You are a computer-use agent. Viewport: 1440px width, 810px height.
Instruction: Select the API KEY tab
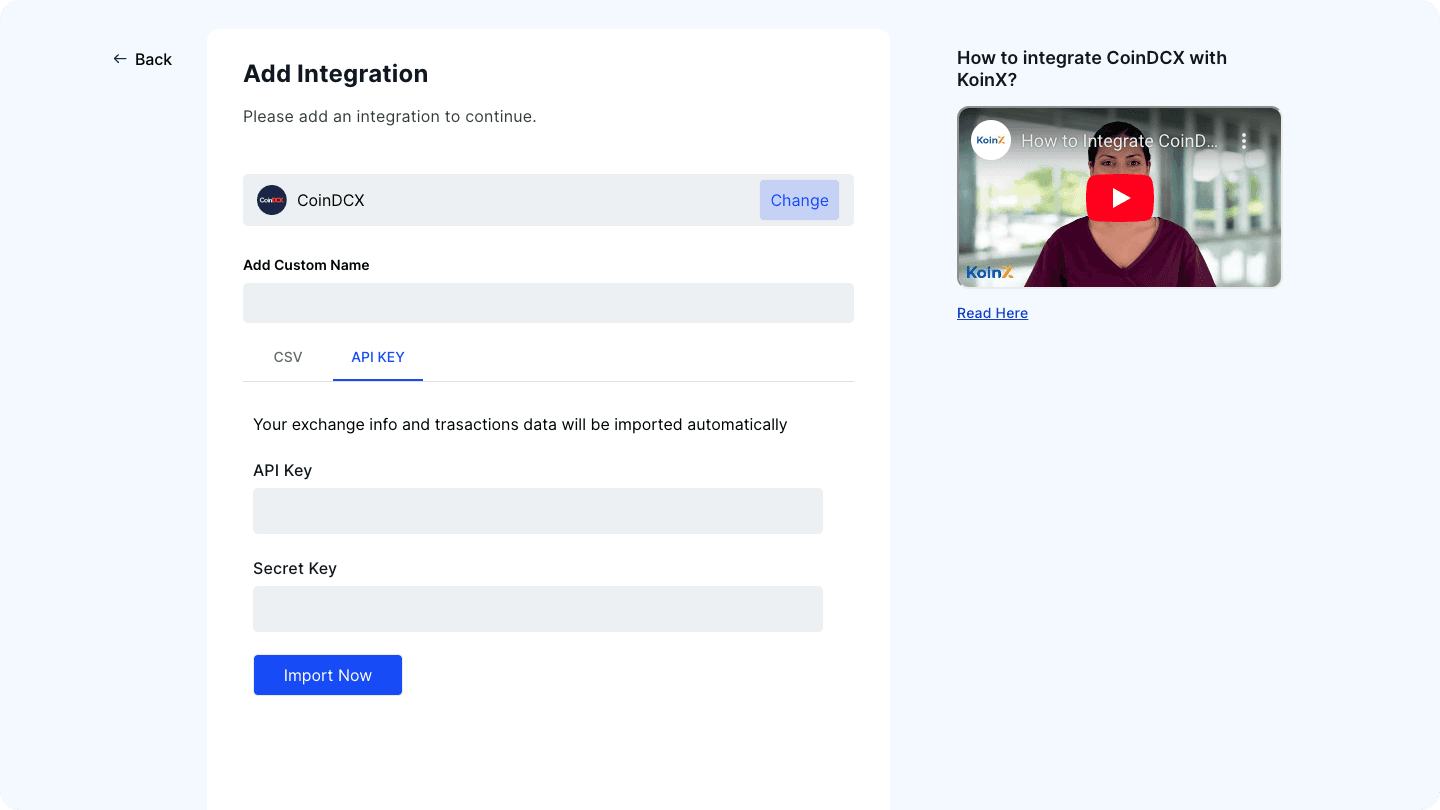coord(378,357)
